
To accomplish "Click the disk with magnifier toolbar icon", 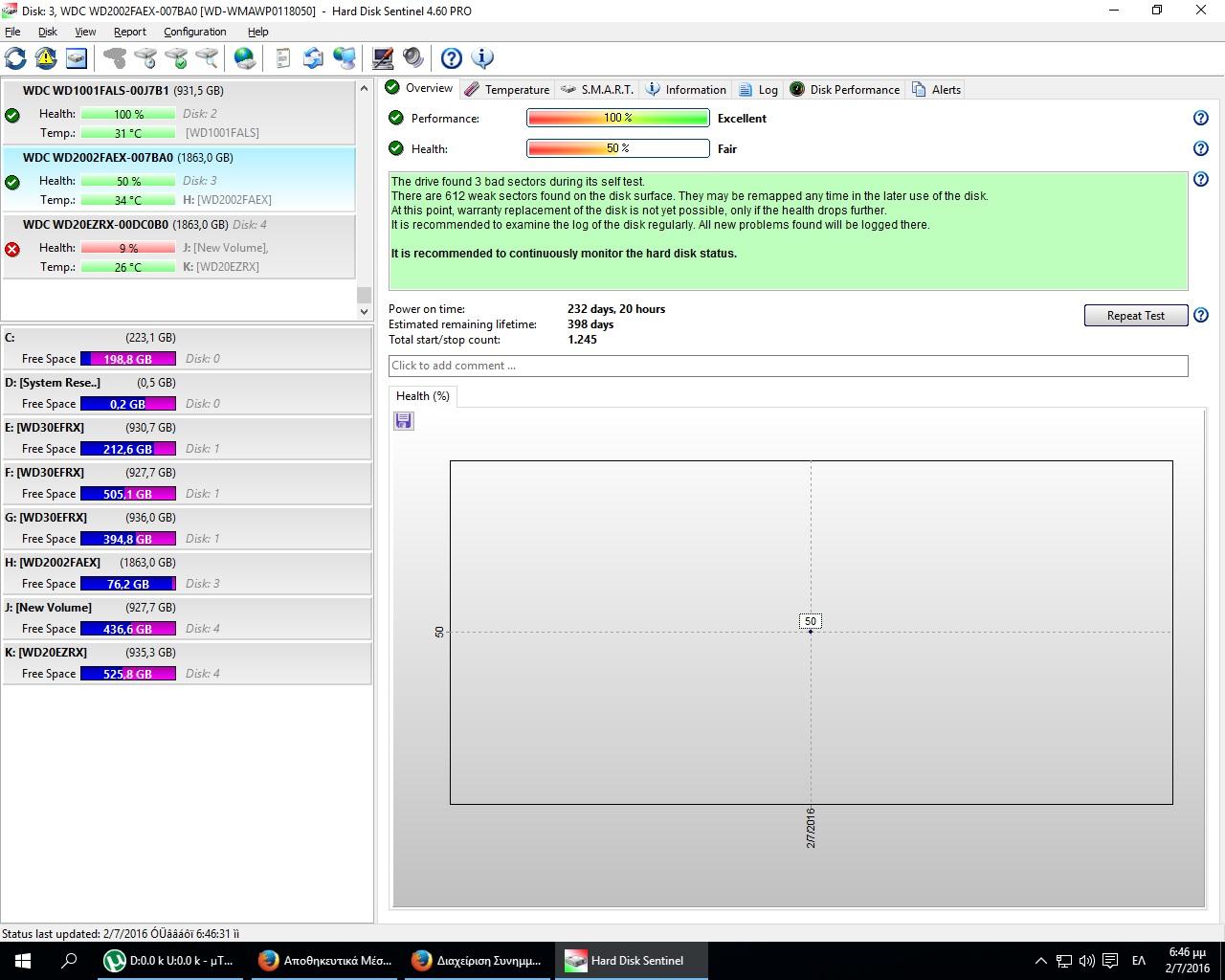I will [x=207, y=58].
